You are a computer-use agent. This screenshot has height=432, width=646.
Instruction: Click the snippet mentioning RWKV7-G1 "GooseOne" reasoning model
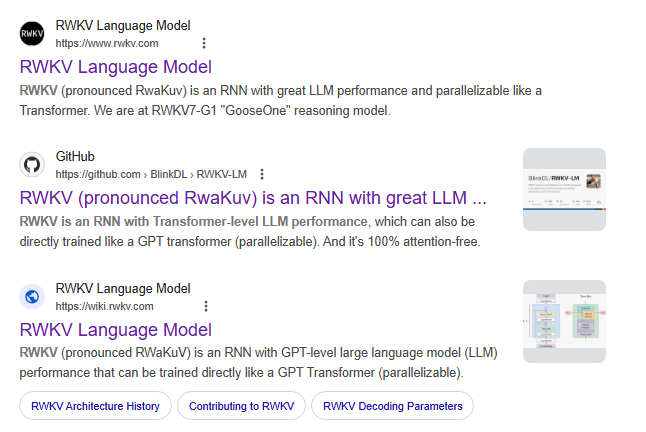tap(281, 100)
